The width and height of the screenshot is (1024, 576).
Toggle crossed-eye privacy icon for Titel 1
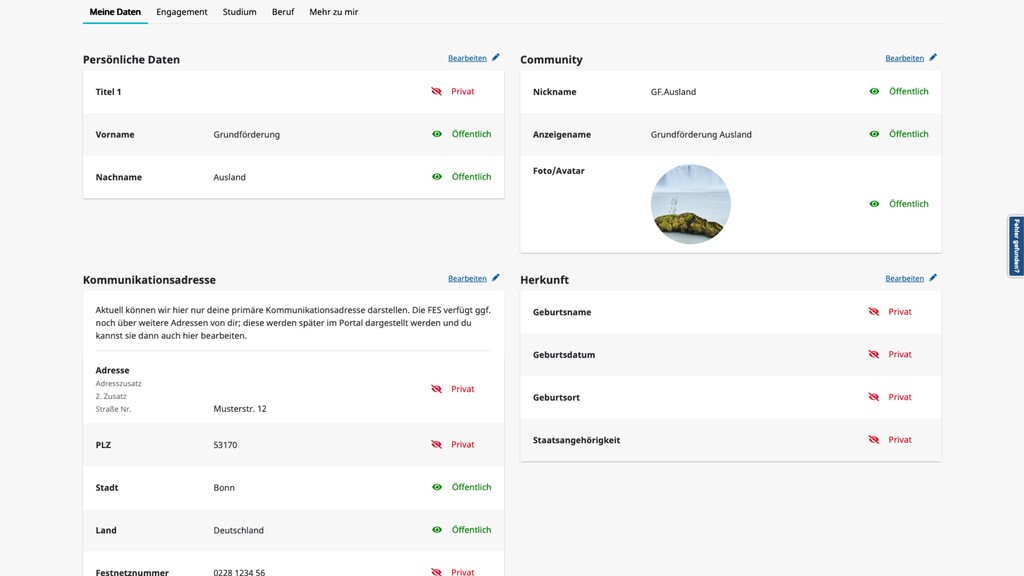point(436,91)
